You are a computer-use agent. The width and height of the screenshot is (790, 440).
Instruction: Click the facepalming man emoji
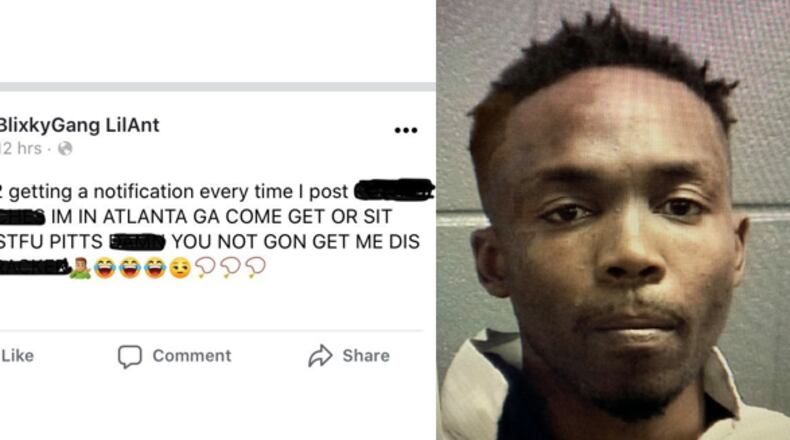(81, 268)
